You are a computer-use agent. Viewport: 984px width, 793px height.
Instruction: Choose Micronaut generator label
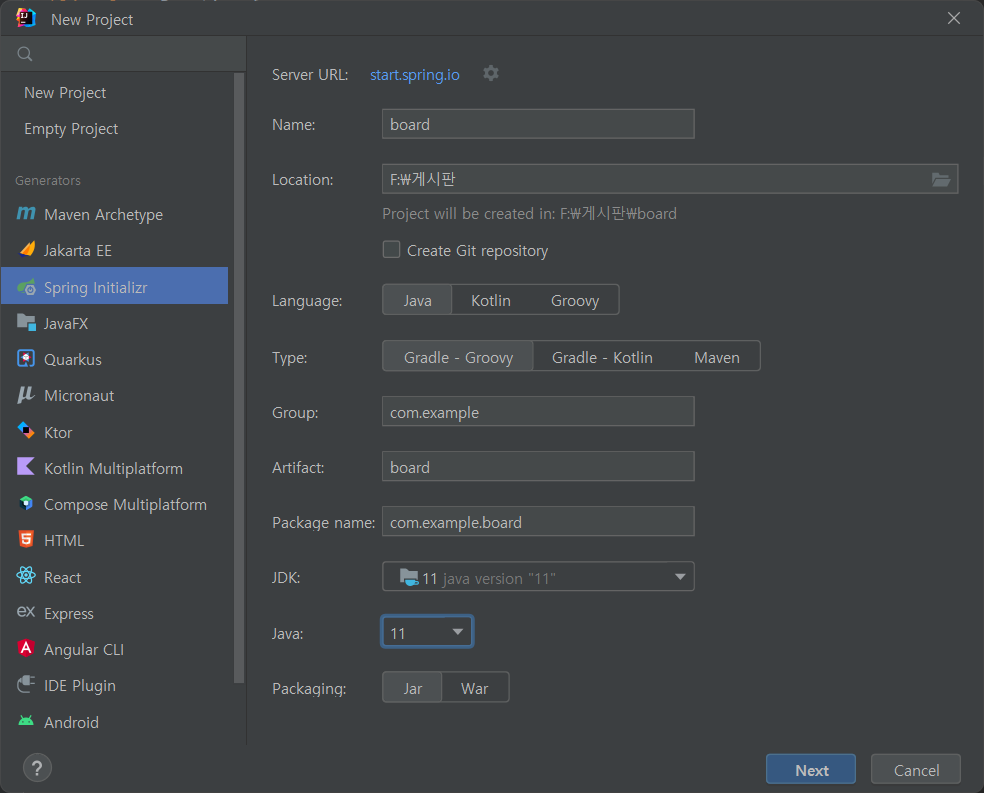79,396
